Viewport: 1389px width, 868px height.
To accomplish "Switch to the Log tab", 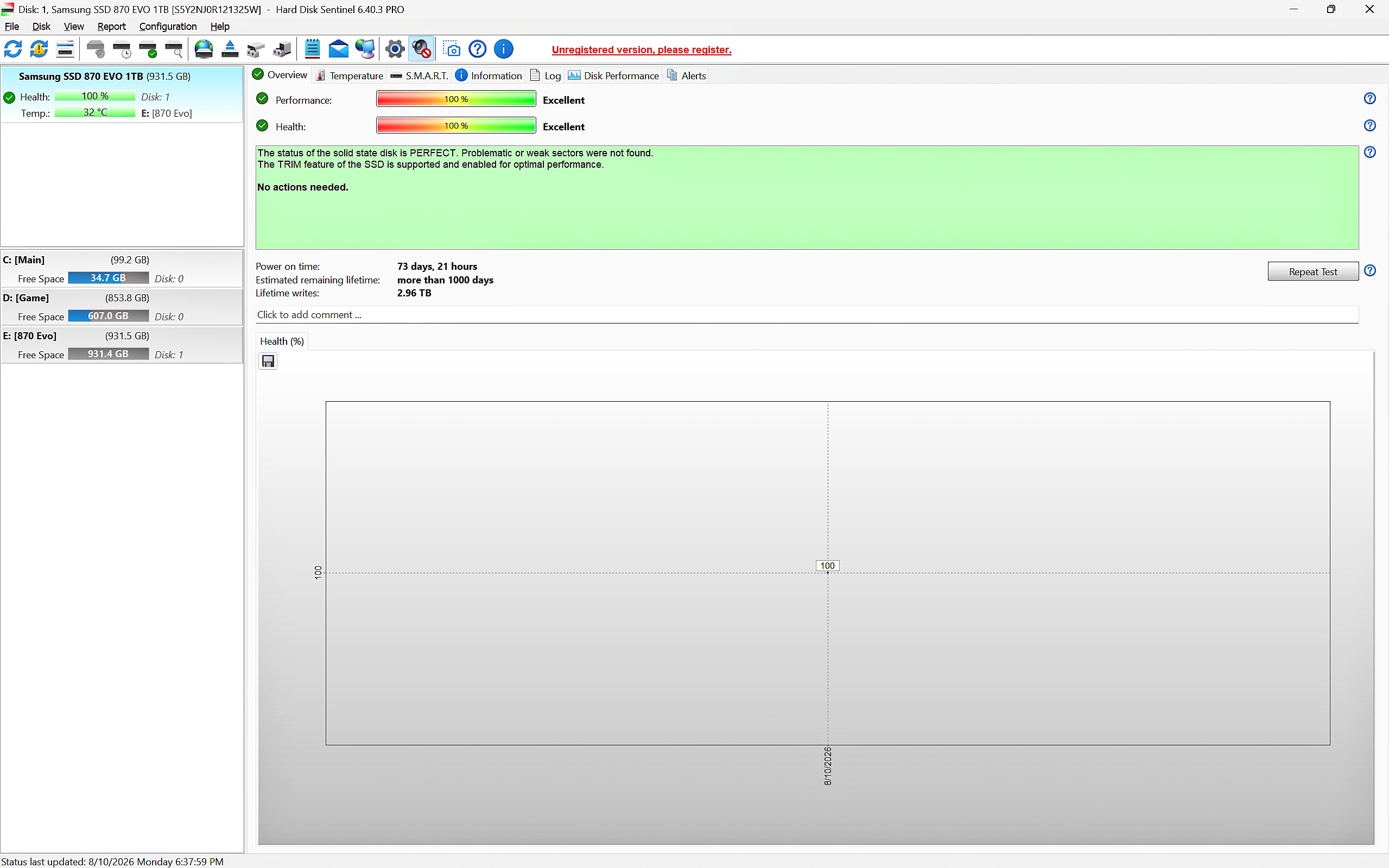I will click(546, 76).
